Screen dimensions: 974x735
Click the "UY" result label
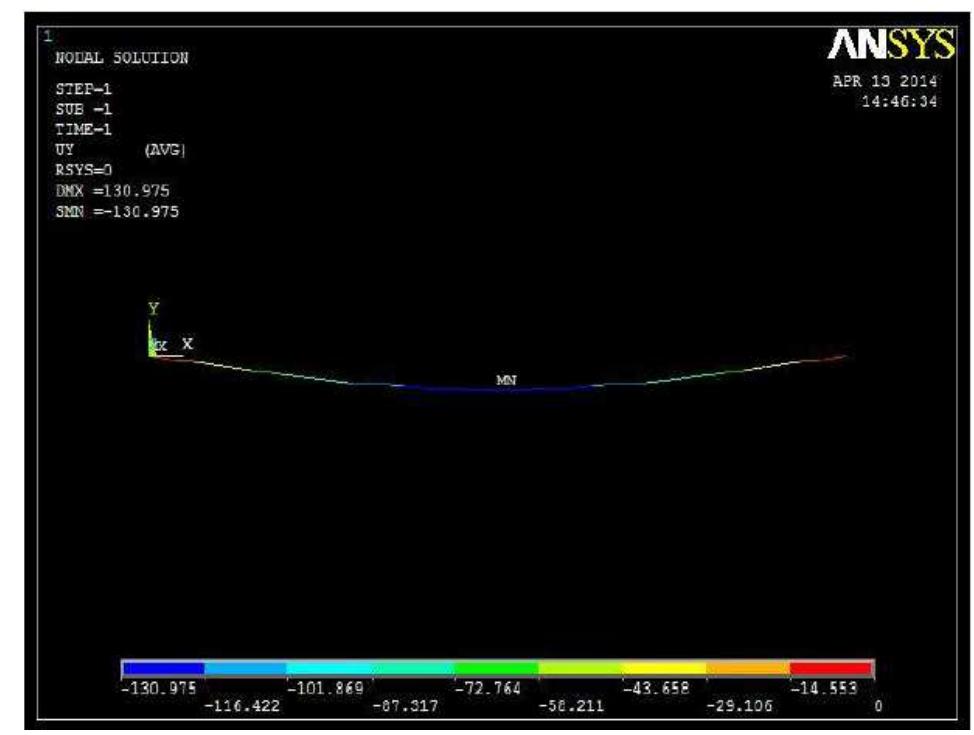(x=65, y=150)
